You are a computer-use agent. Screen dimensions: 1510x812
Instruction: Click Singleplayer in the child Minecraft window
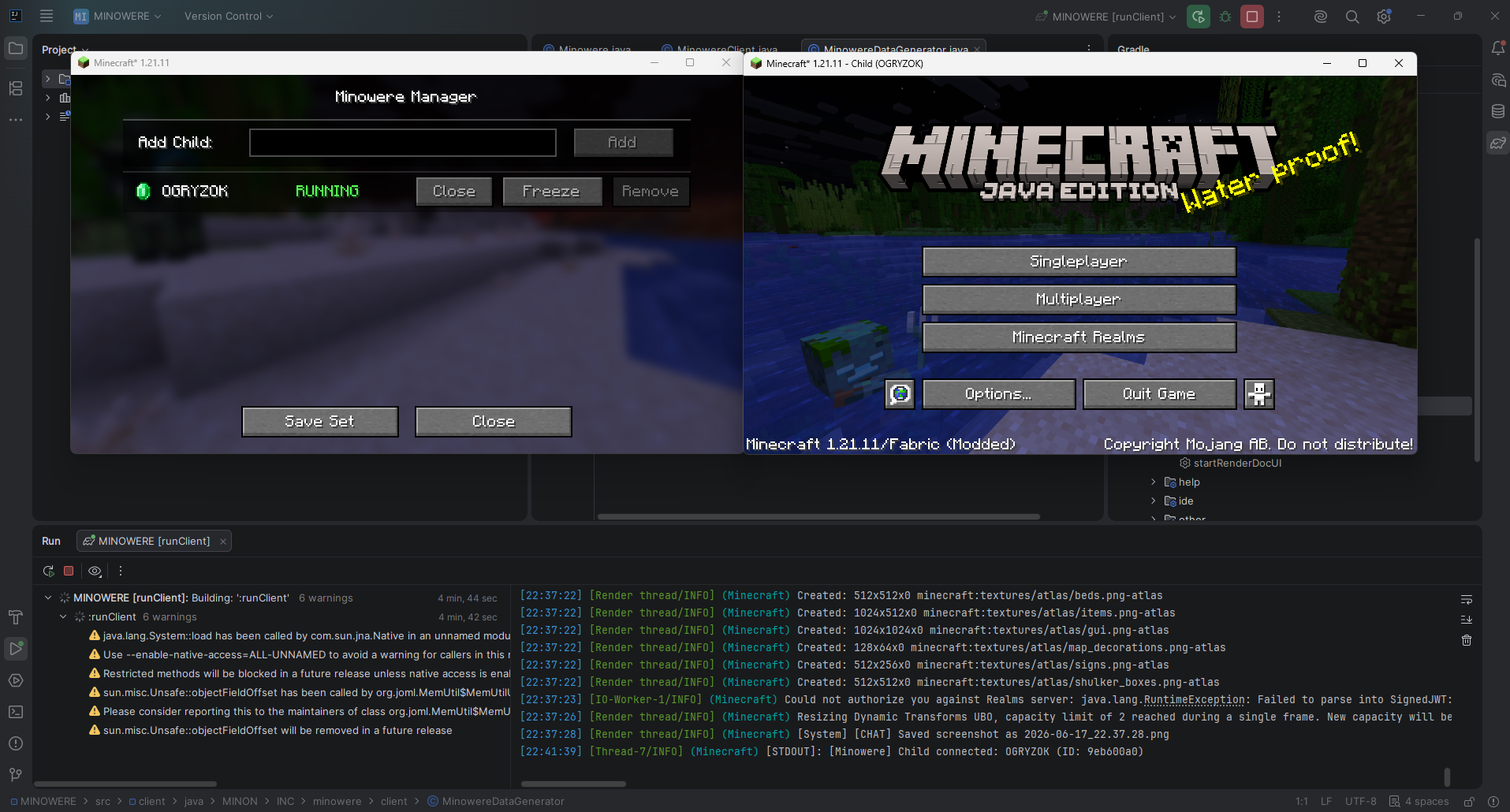[1079, 262]
